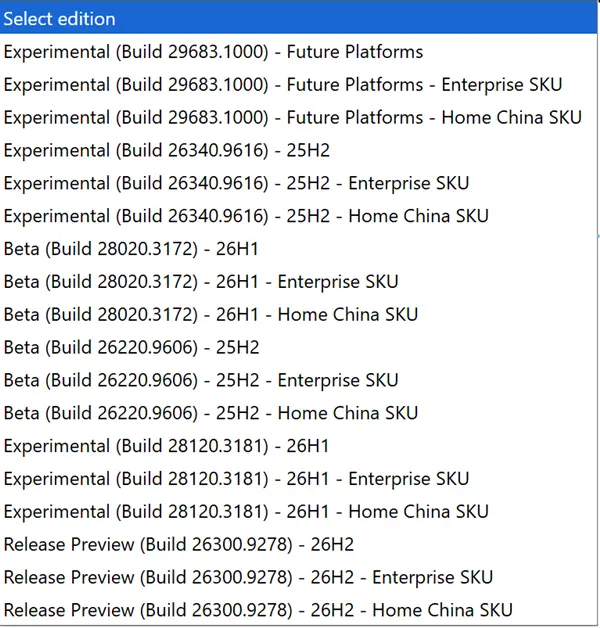Choose Beta Build 26220.9606 25H2
600x628 pixels.
pyautogui.click(x=298, y=347)
